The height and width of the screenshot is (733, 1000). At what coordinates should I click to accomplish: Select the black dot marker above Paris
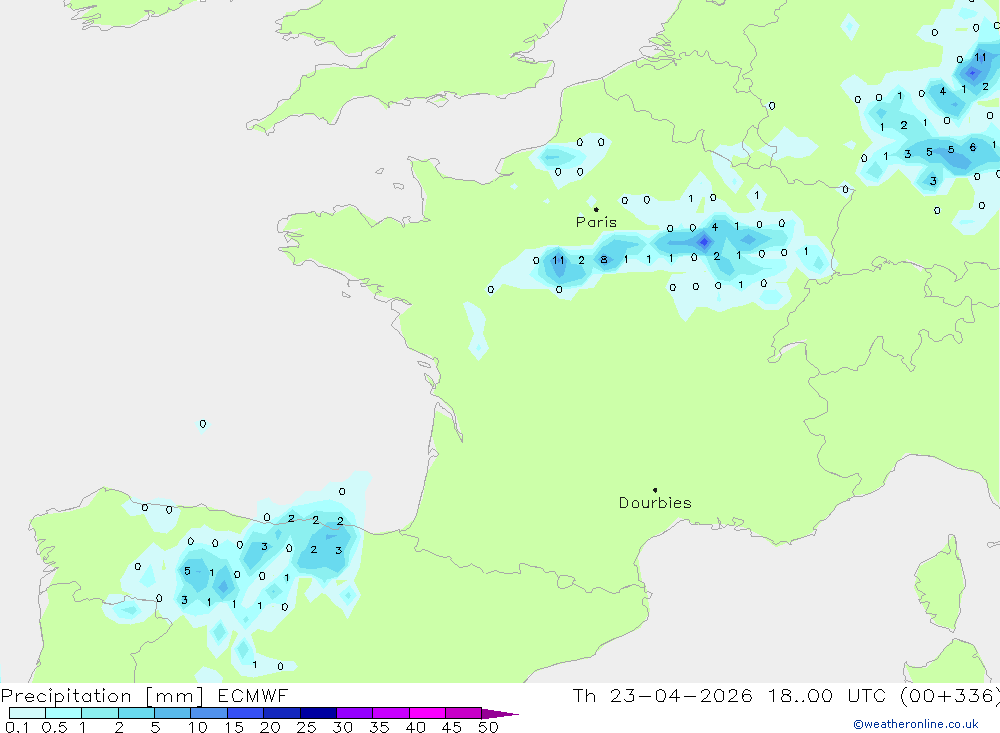tap(596, 209)
